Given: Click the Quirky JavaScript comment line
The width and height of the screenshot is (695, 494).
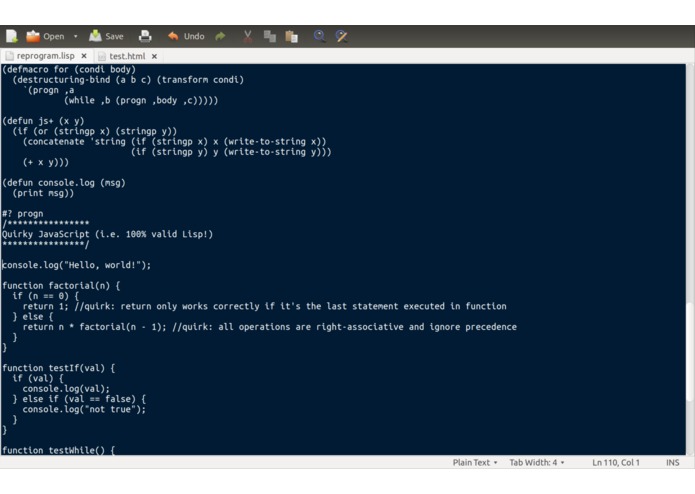Looking at the screenshot, I should [108, 234].
